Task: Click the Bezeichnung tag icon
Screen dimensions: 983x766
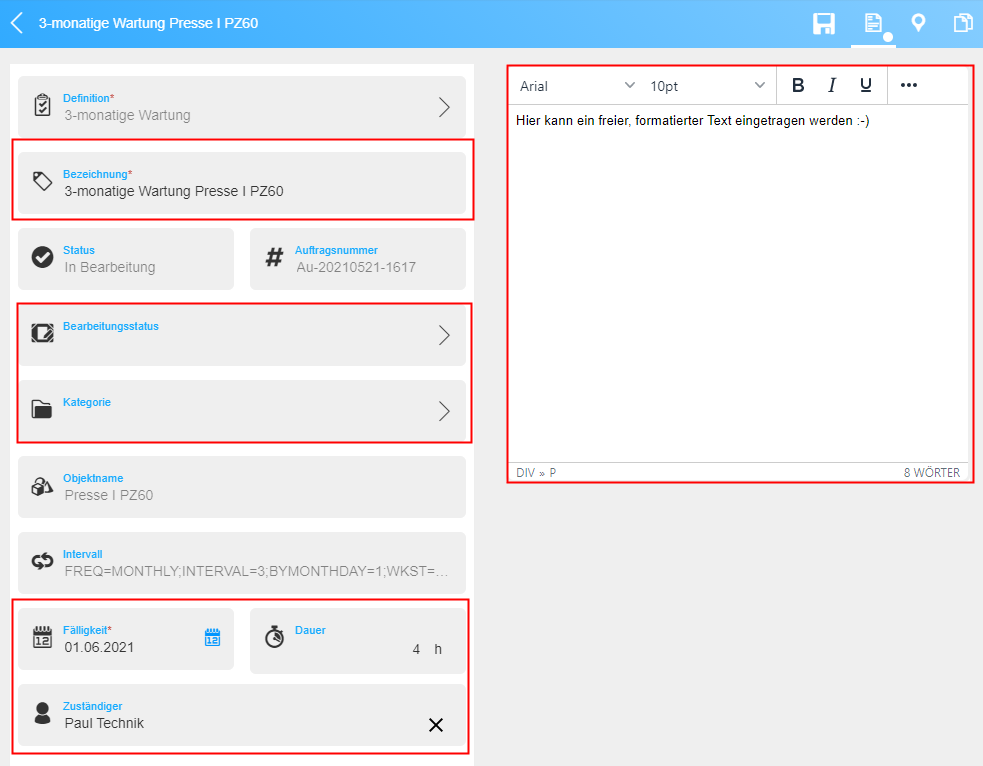Action: point(42,181)
